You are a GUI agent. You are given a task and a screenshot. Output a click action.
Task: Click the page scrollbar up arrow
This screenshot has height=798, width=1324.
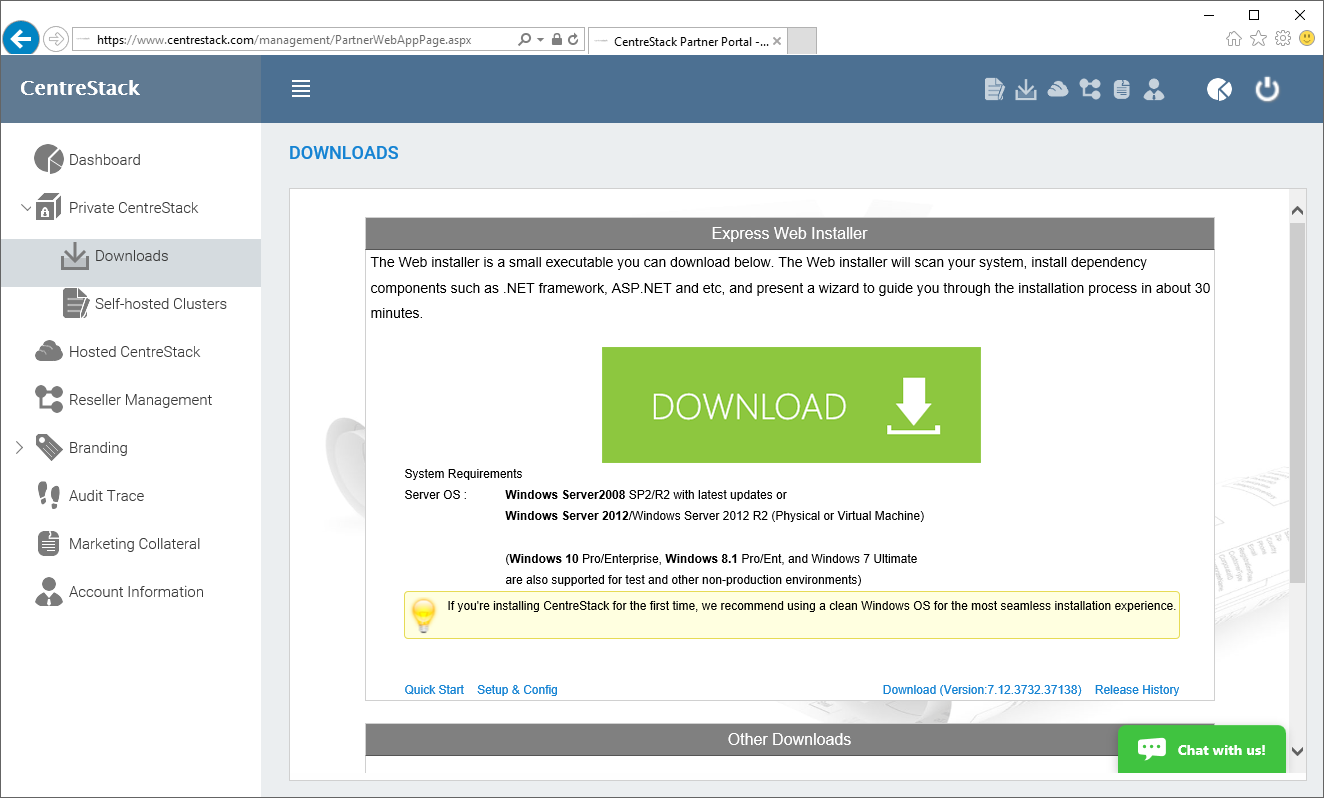1297,210
